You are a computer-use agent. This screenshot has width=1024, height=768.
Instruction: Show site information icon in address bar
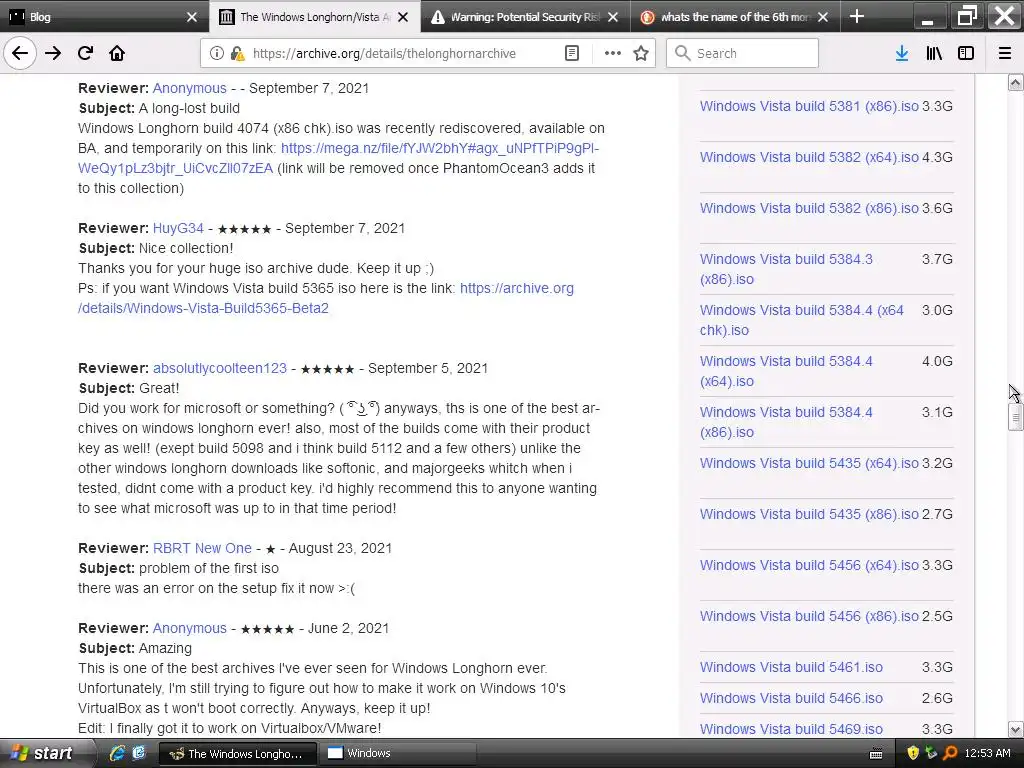[x=217, y=53]
